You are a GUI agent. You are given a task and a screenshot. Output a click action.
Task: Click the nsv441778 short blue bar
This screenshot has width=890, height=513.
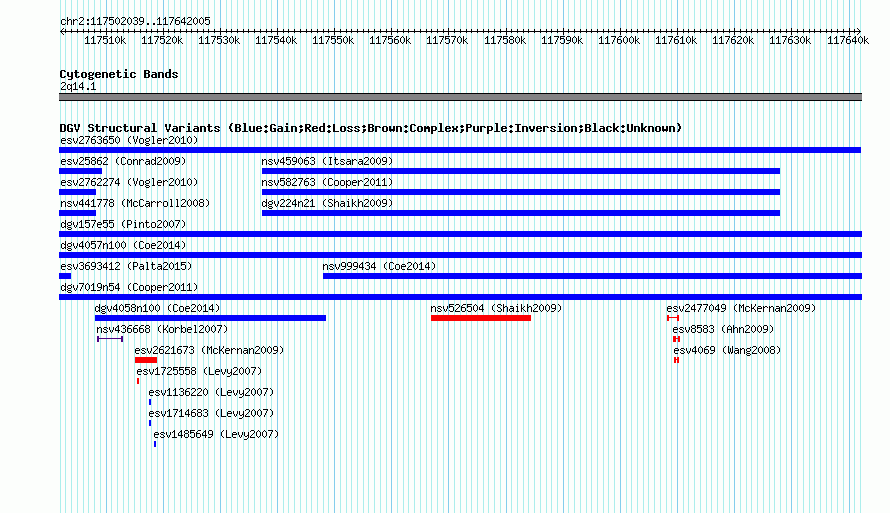click(78, 213)
